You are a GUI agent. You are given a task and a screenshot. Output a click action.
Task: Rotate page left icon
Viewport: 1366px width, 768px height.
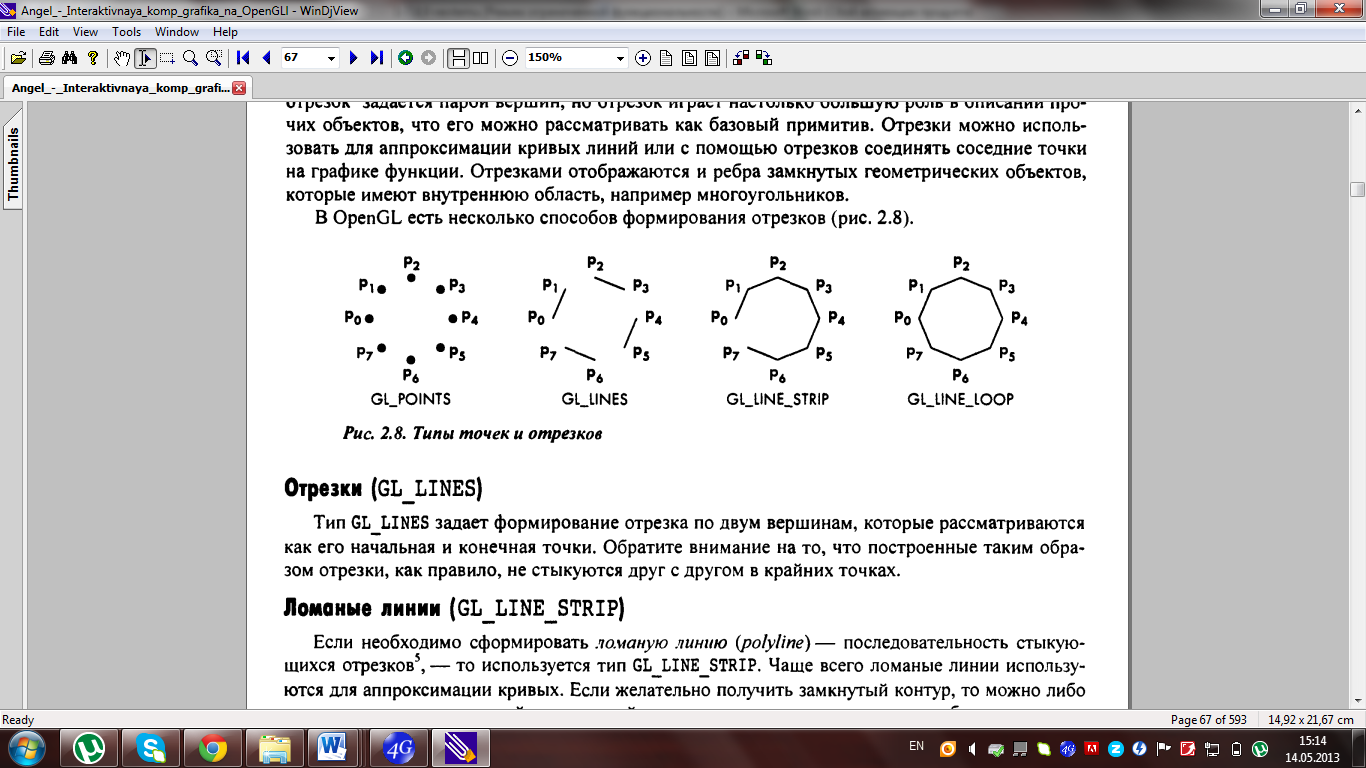pyautogui.click(x=741, y=58)
